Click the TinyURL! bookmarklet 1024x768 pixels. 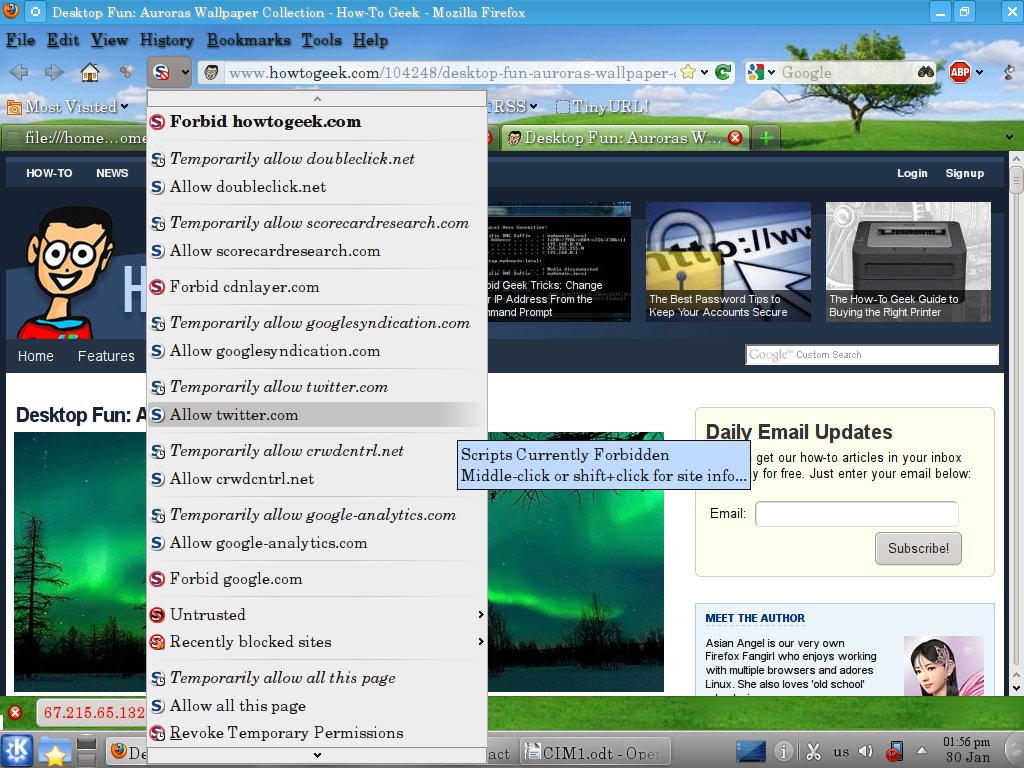pyautogui.click(x=602, y=106)
